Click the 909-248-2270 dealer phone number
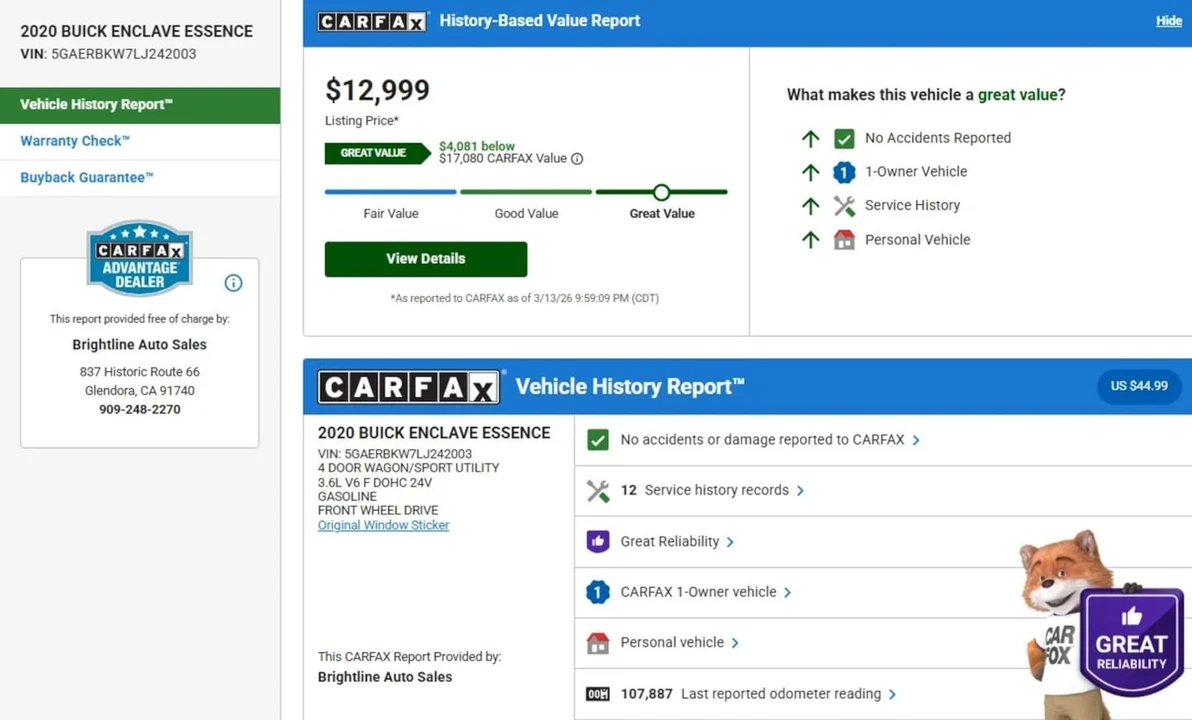This screenshot has width=1192, height=720. pos(140,409)
